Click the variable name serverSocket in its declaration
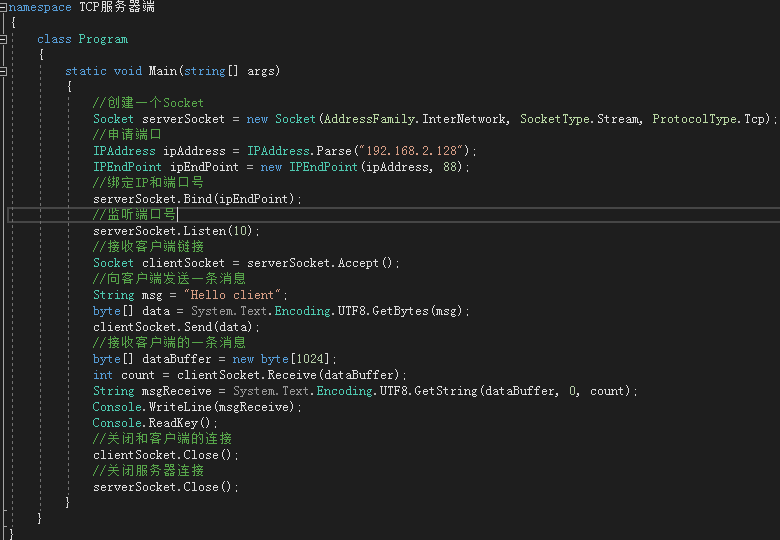780x540 pixels. [x=184, y=119]
